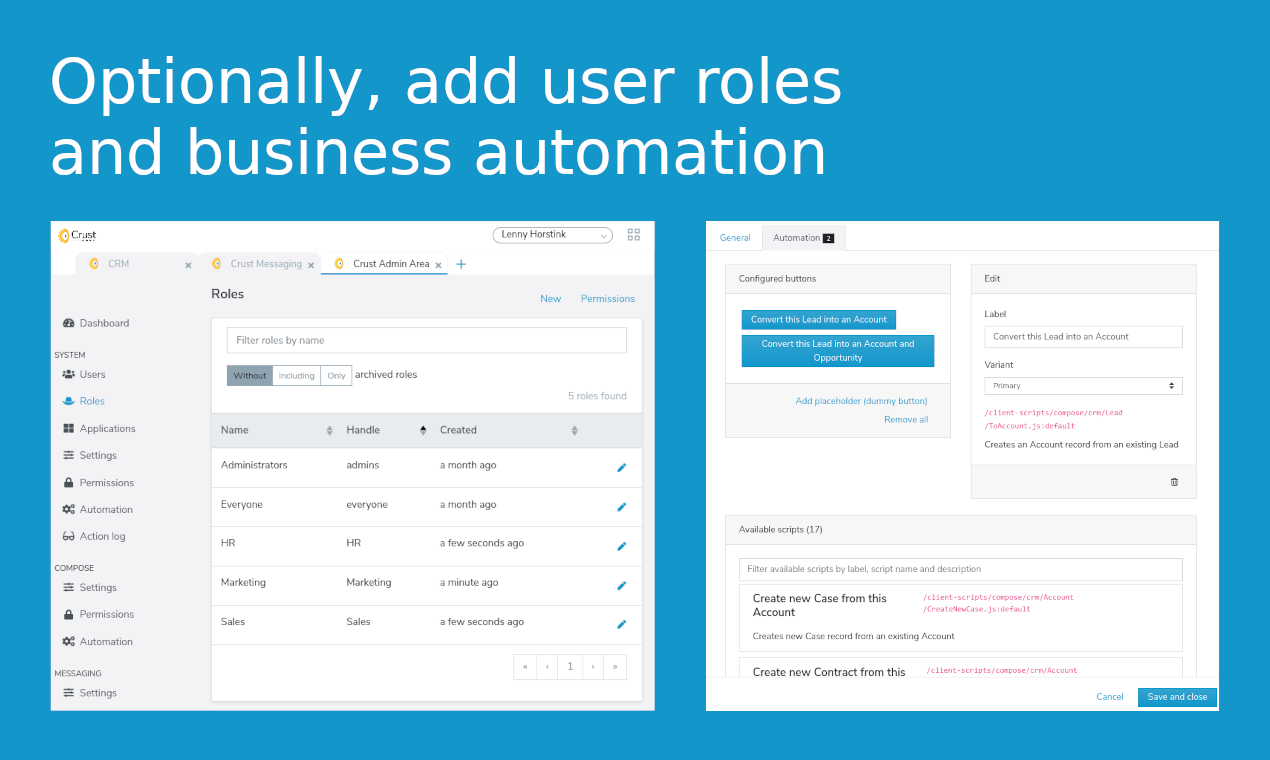Go to first page of roles
1270x760 pixels.
pyautogui.click(x=525, y=667)
